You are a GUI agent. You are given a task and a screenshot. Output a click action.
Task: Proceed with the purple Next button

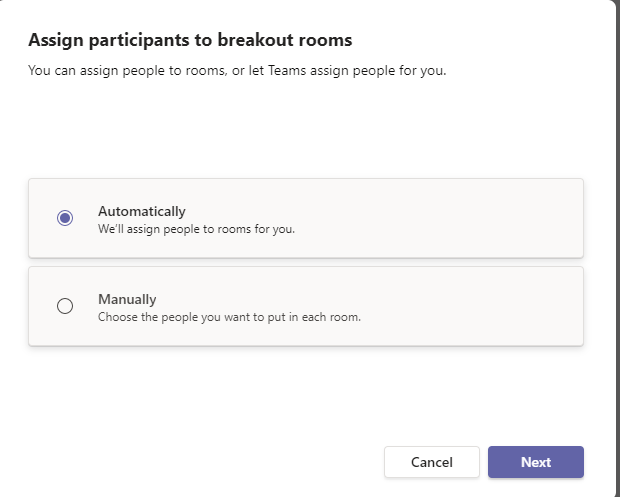pyautogui.click(x=535, y=462)
